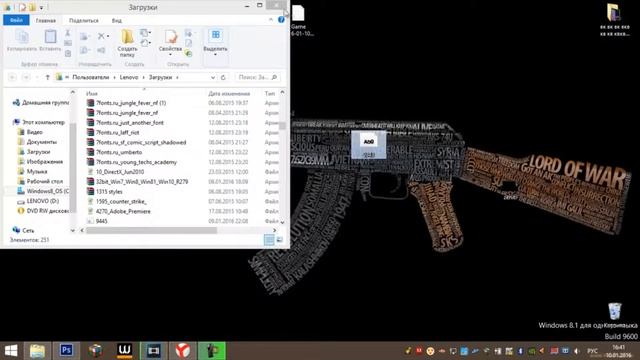
Task: Click the volume speaker tray icon
Action: pos(577,351)
